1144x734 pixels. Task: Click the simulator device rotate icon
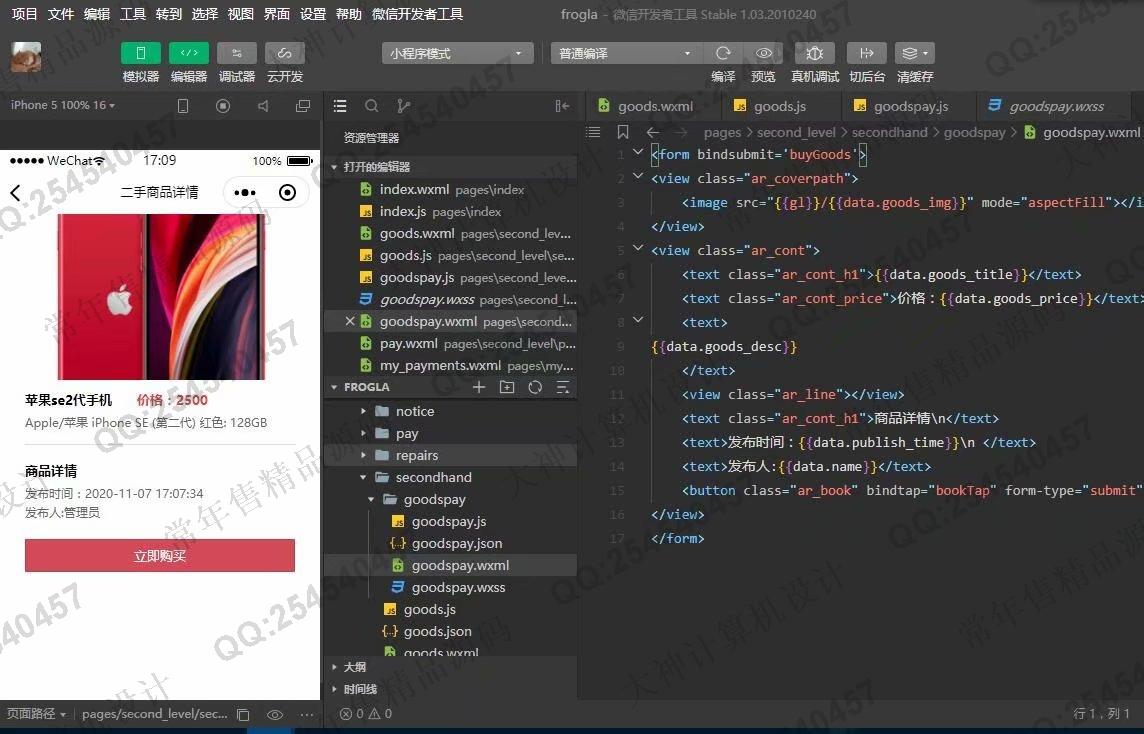183,107
